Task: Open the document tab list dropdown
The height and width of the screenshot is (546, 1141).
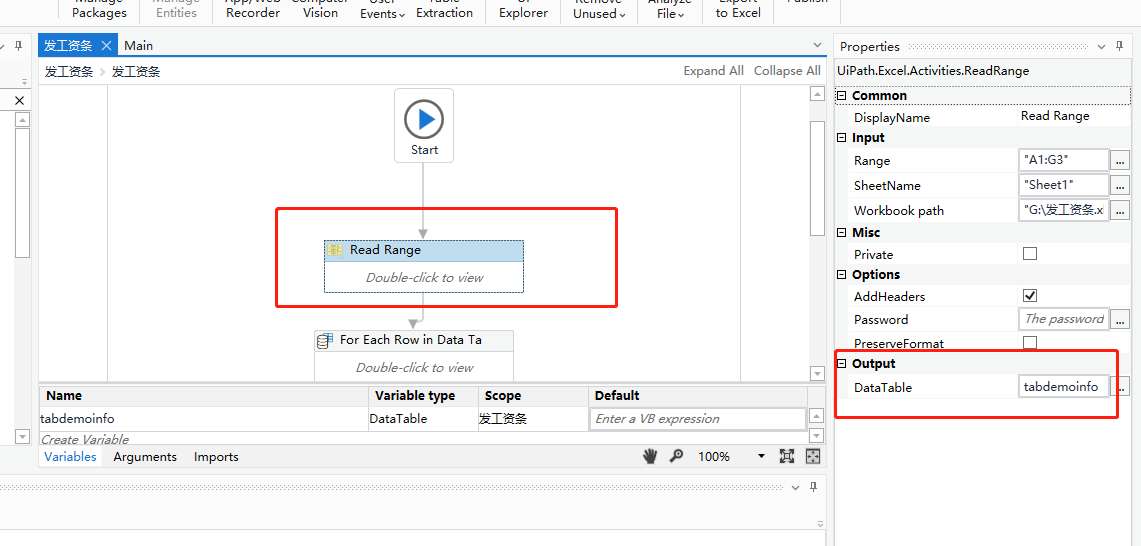Action: tap(816, 46)
